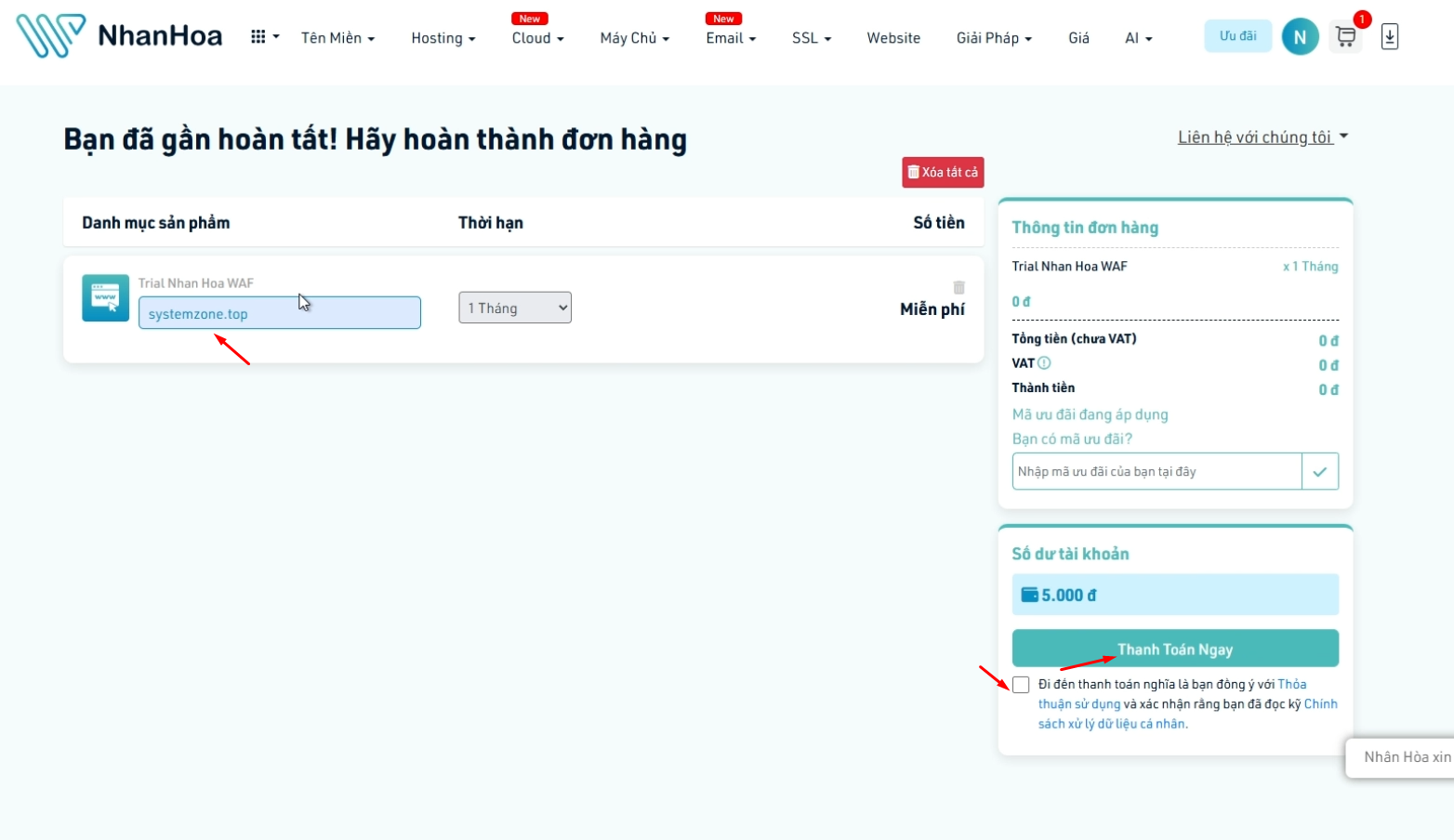
Task: Click Thanh Toán Ngay button
Action: [x=1175, y=649]
